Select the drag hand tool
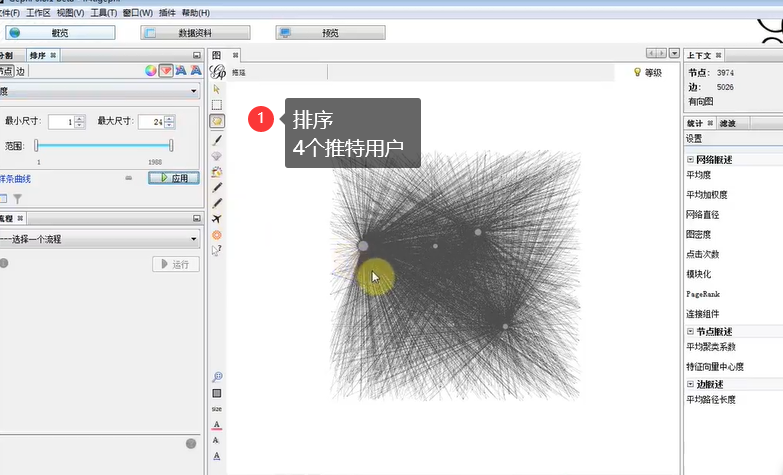The height and width of the screenshot is (475, 783). coord(217,121)
